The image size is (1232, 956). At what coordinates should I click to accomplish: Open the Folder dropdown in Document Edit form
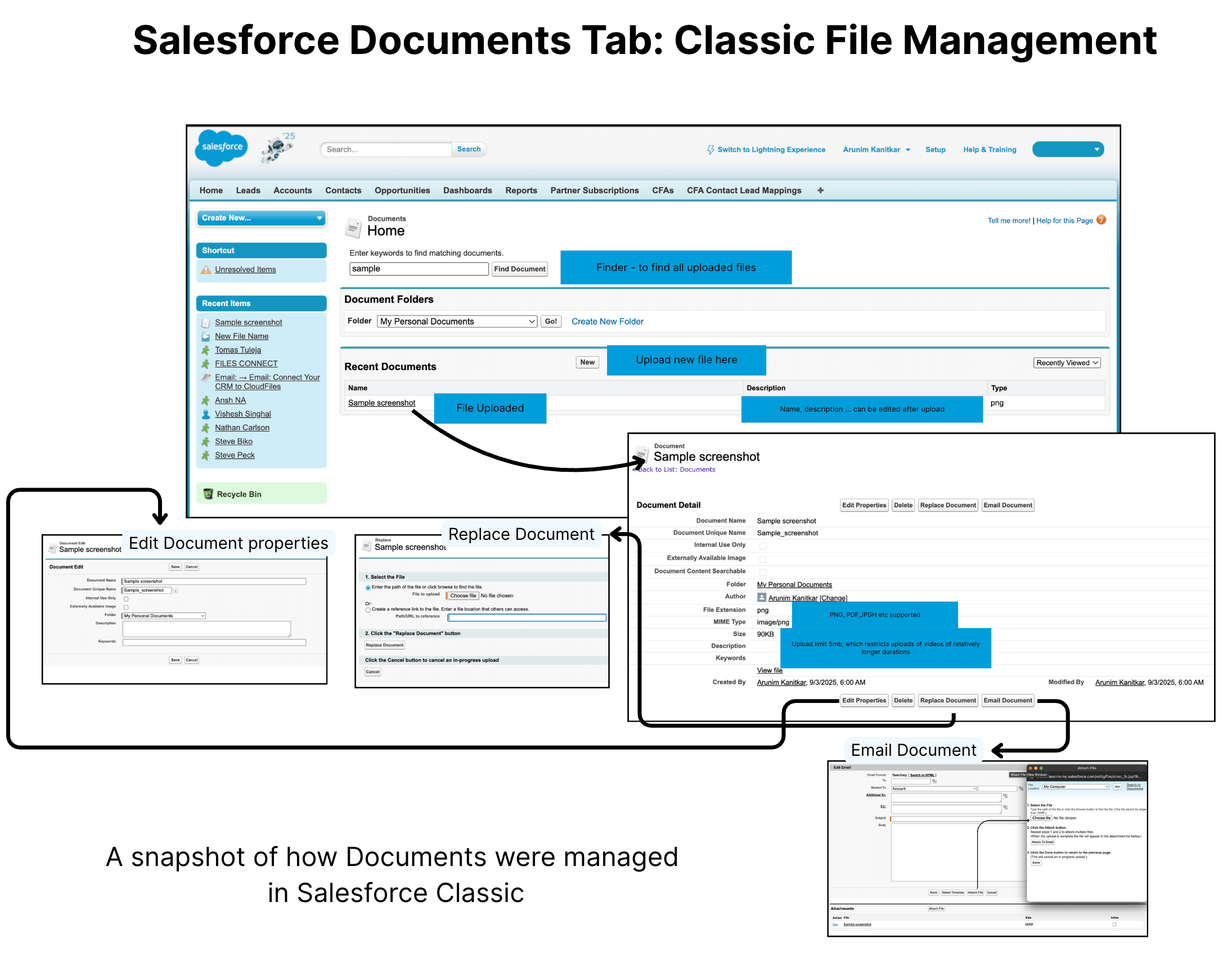tap(164, 616)
